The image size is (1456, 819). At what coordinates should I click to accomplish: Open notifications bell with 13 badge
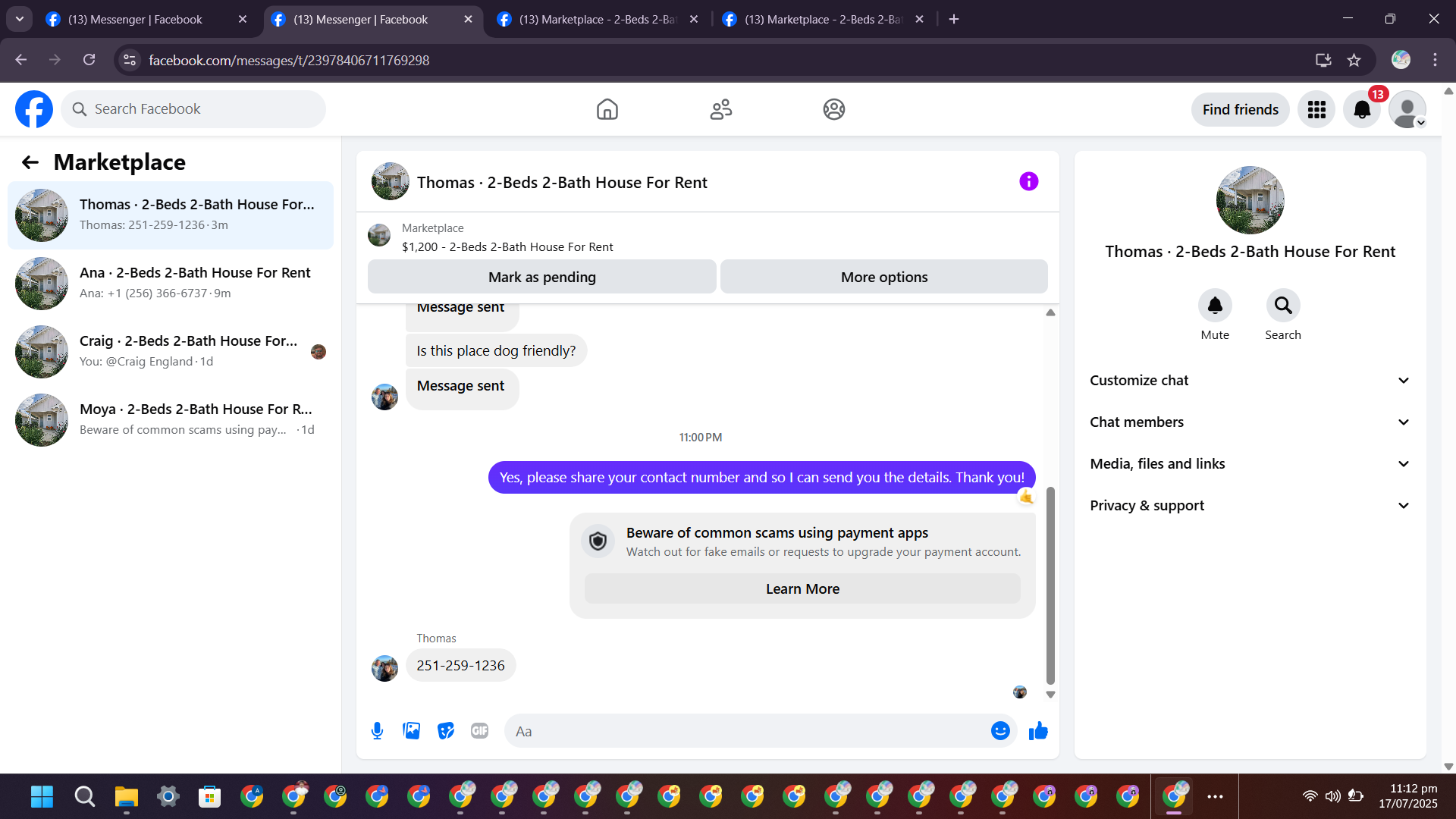click(1362, 110)
